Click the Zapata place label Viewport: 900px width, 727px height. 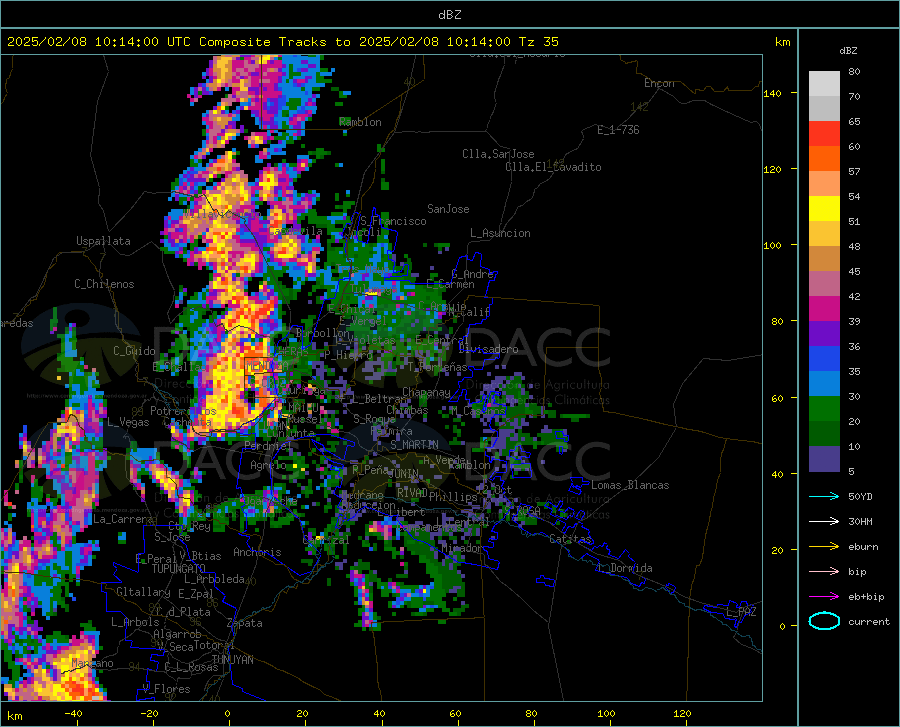click(x=245, y=623)
